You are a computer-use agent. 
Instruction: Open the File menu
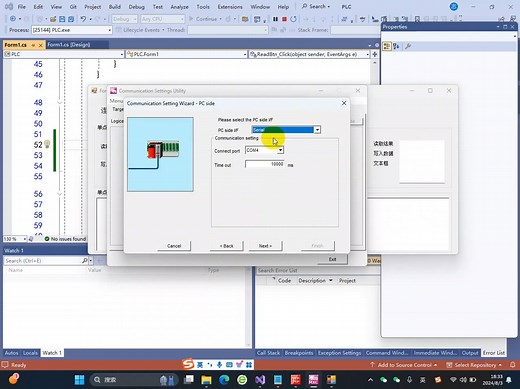pos(22,7)
